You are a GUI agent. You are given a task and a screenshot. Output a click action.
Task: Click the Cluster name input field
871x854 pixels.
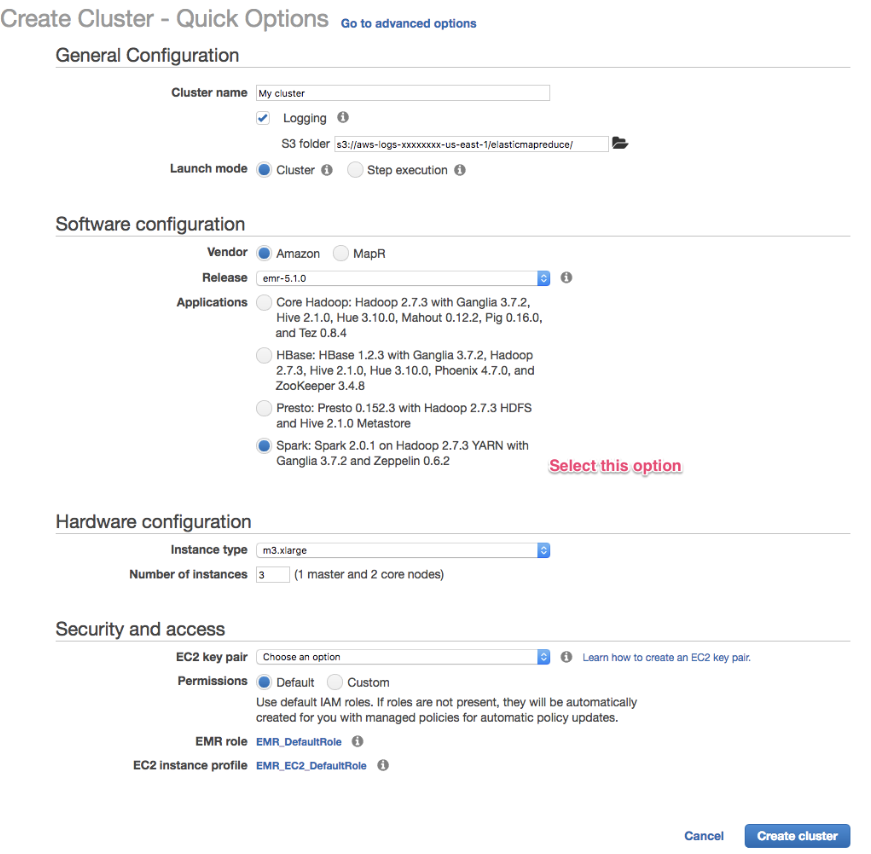(403, 93)
